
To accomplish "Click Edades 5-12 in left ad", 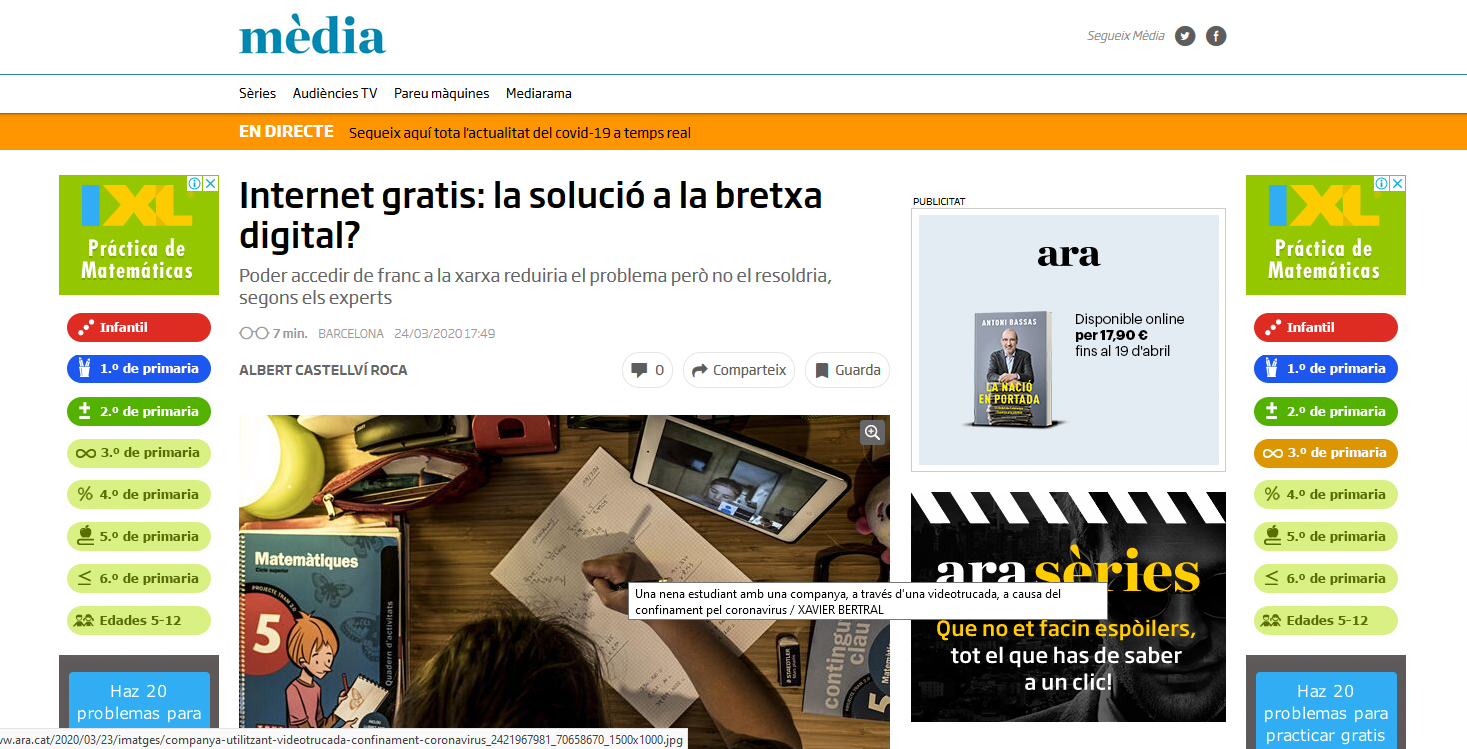I will click(139, 620).
